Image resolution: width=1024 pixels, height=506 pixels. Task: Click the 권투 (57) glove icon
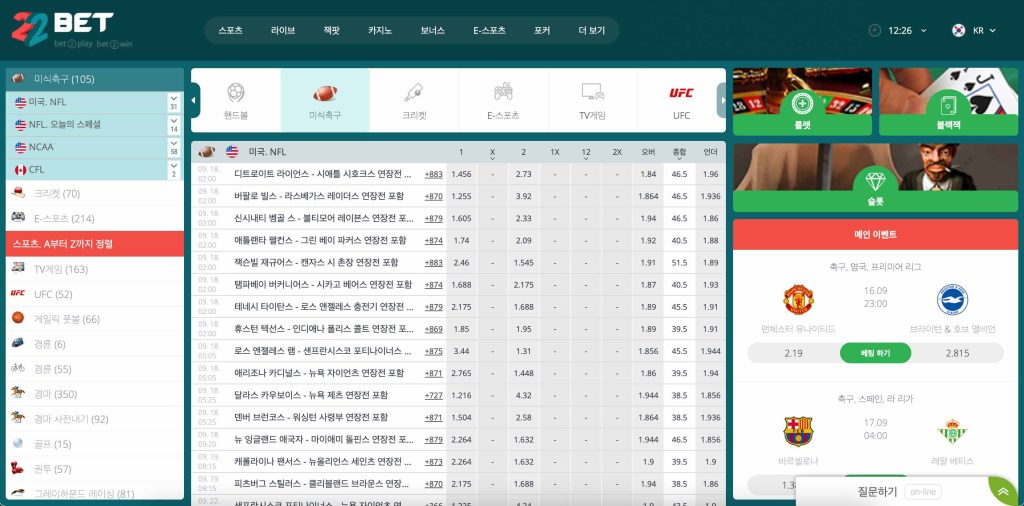(x=18, y=467)
